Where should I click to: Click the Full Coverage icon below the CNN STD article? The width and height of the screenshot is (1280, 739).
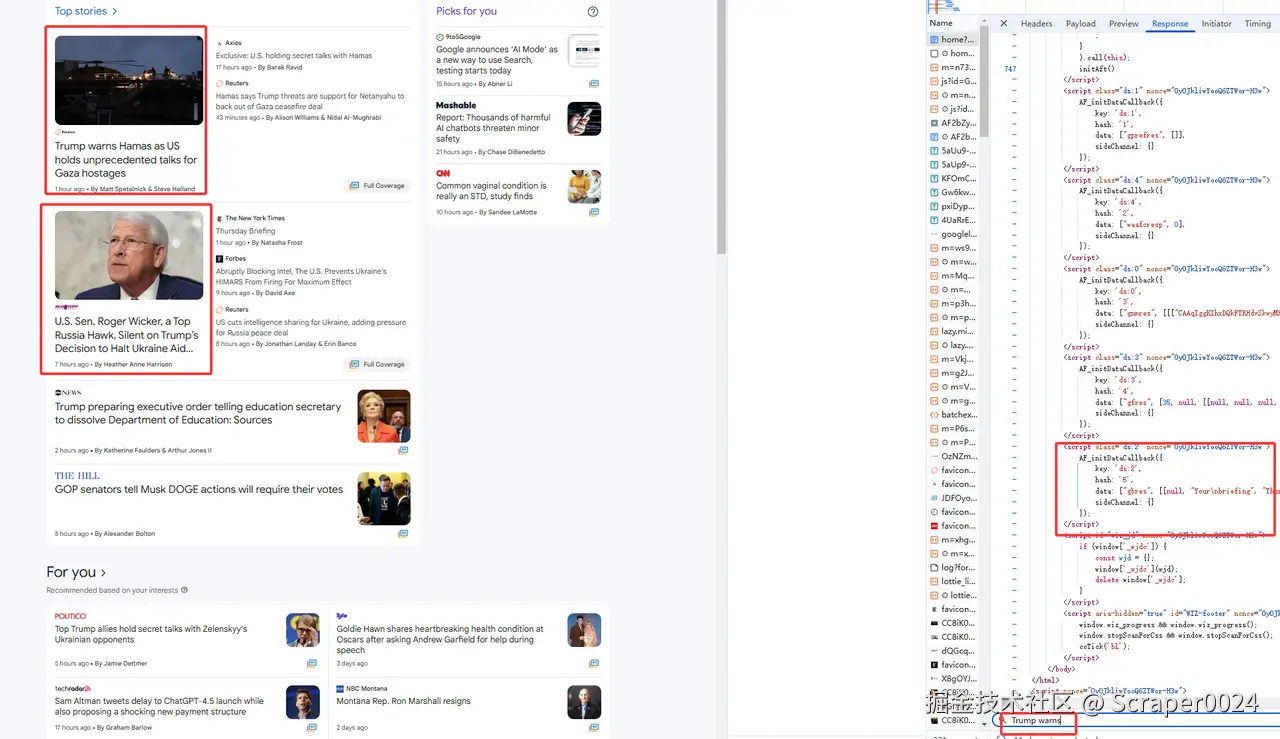click(594, 210)
